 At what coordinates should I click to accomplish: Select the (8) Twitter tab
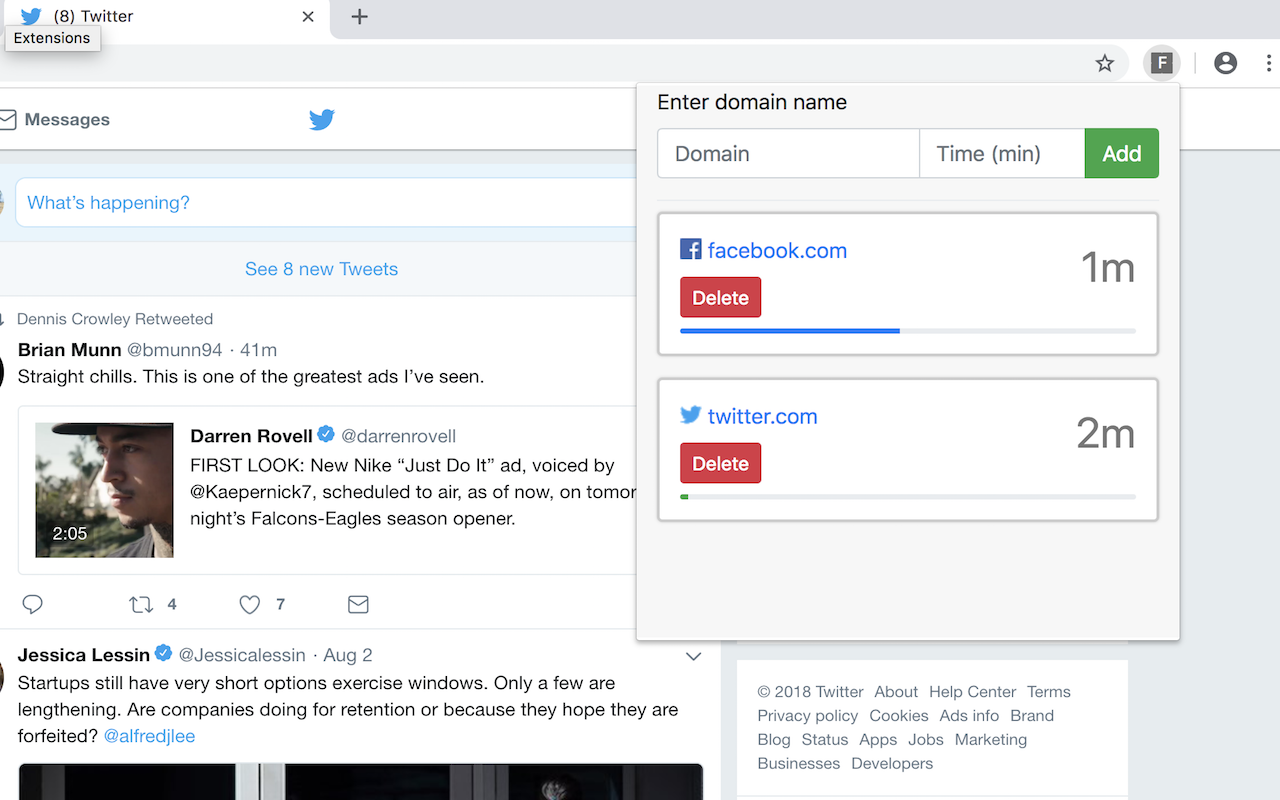pos(165,17)
